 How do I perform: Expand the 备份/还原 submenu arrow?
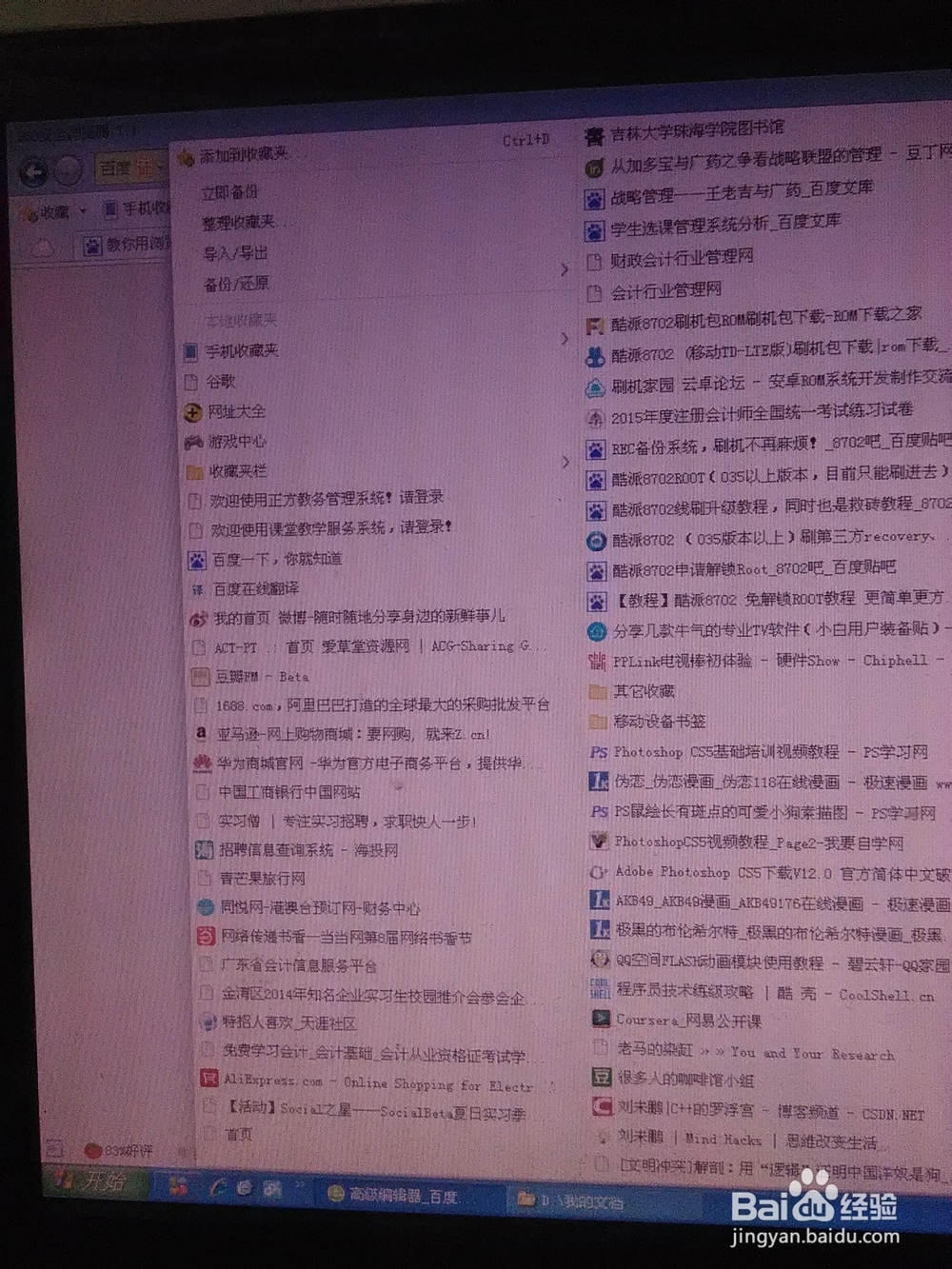pos(565,270)
